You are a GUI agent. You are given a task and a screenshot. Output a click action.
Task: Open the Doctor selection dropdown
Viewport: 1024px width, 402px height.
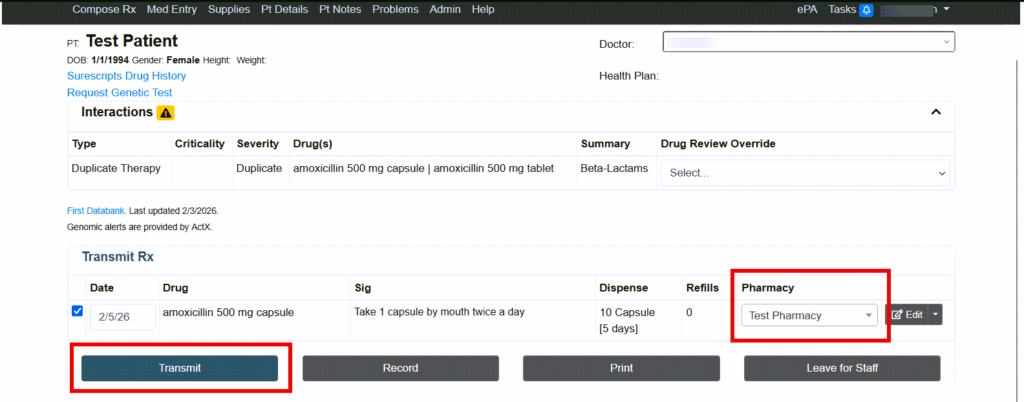(x=808, y=42)
